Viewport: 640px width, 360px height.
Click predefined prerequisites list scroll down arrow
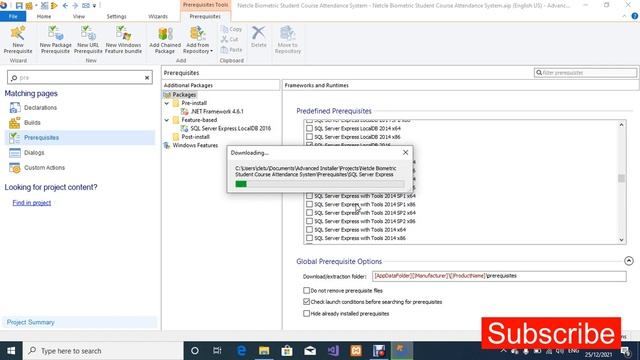click(x=621, y=240)
